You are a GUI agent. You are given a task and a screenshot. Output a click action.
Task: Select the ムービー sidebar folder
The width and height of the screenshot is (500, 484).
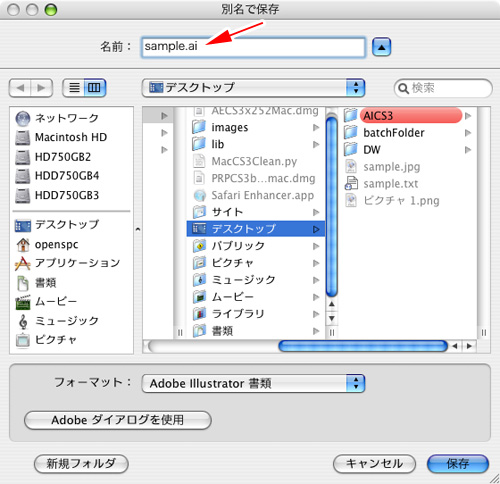click(46, 302)
